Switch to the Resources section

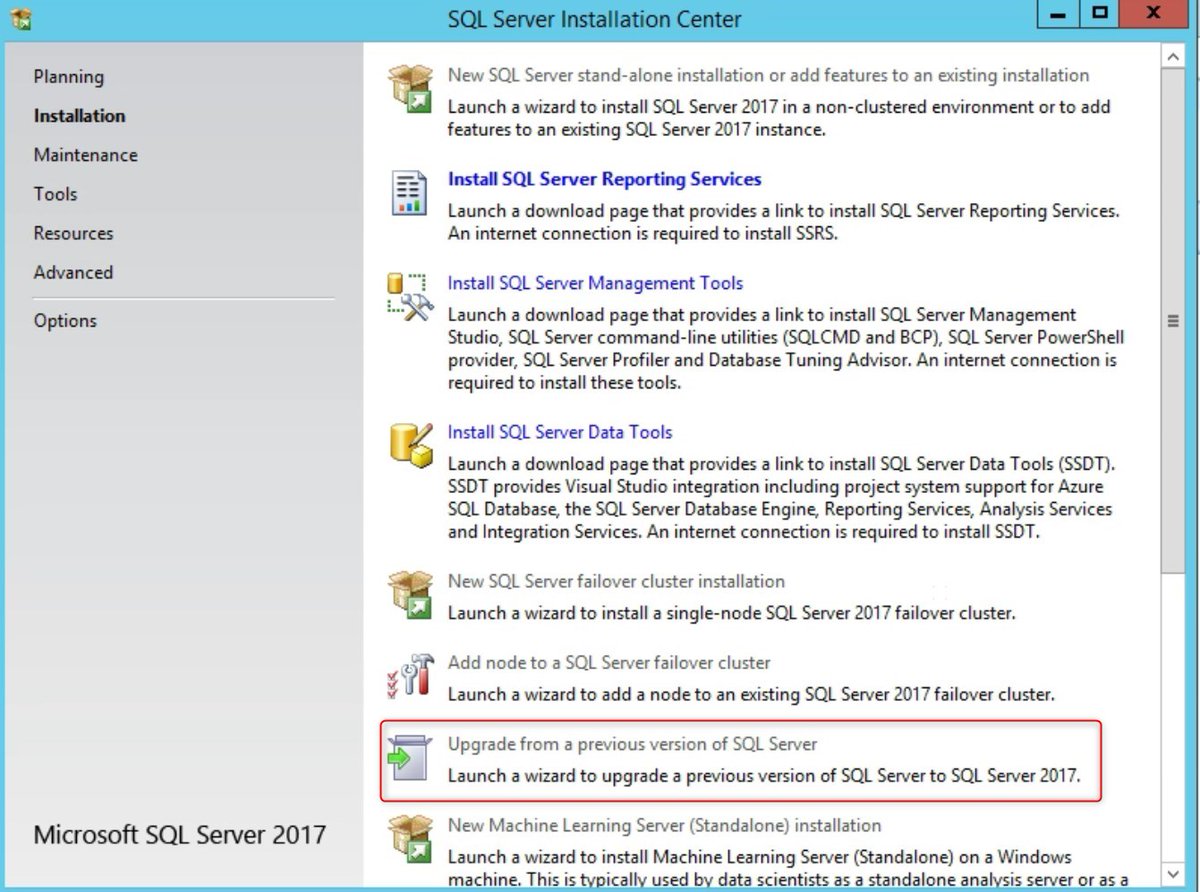(73, 233)
